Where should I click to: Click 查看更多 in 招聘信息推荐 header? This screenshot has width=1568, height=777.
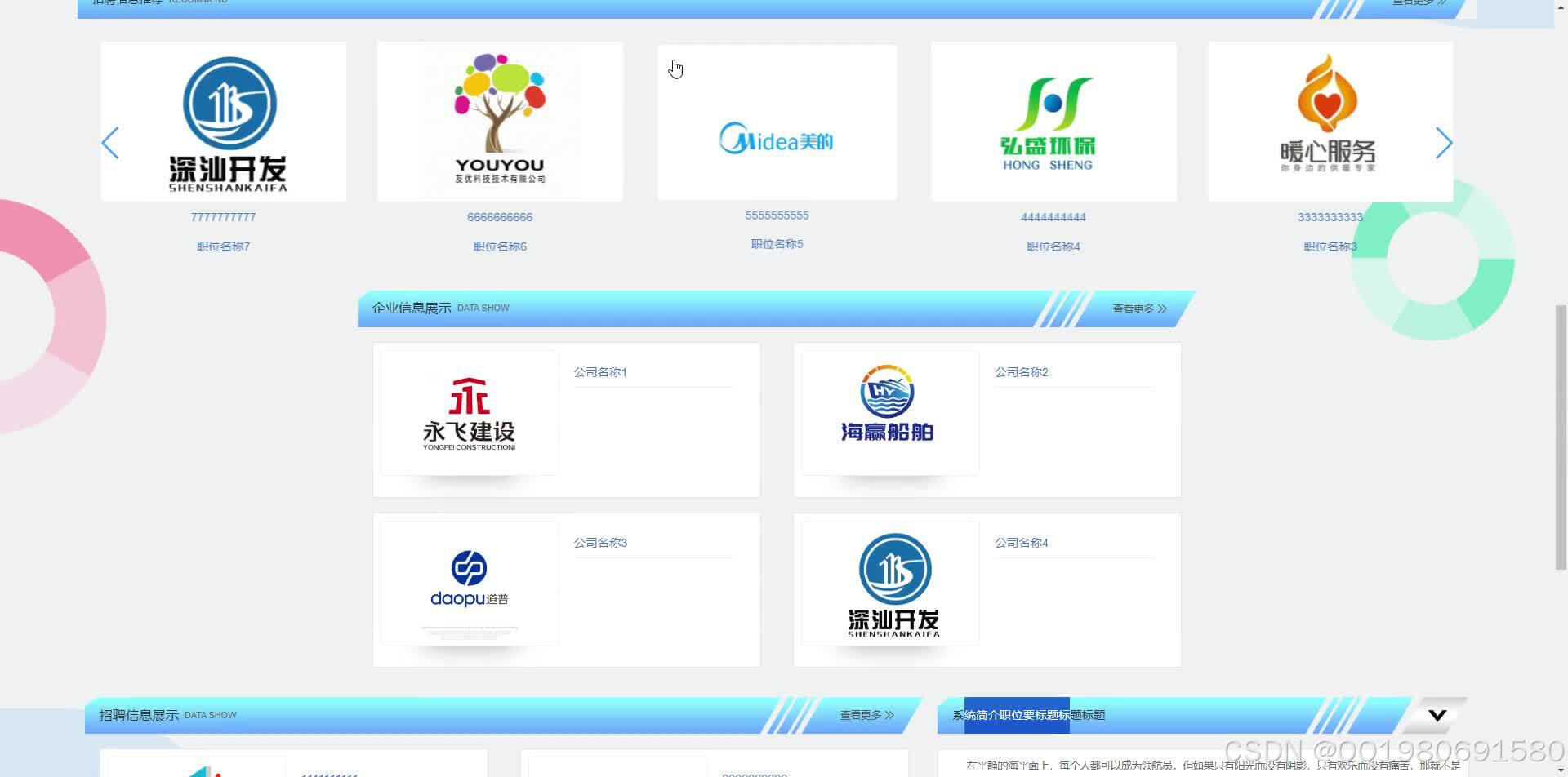coord(1417,2)
